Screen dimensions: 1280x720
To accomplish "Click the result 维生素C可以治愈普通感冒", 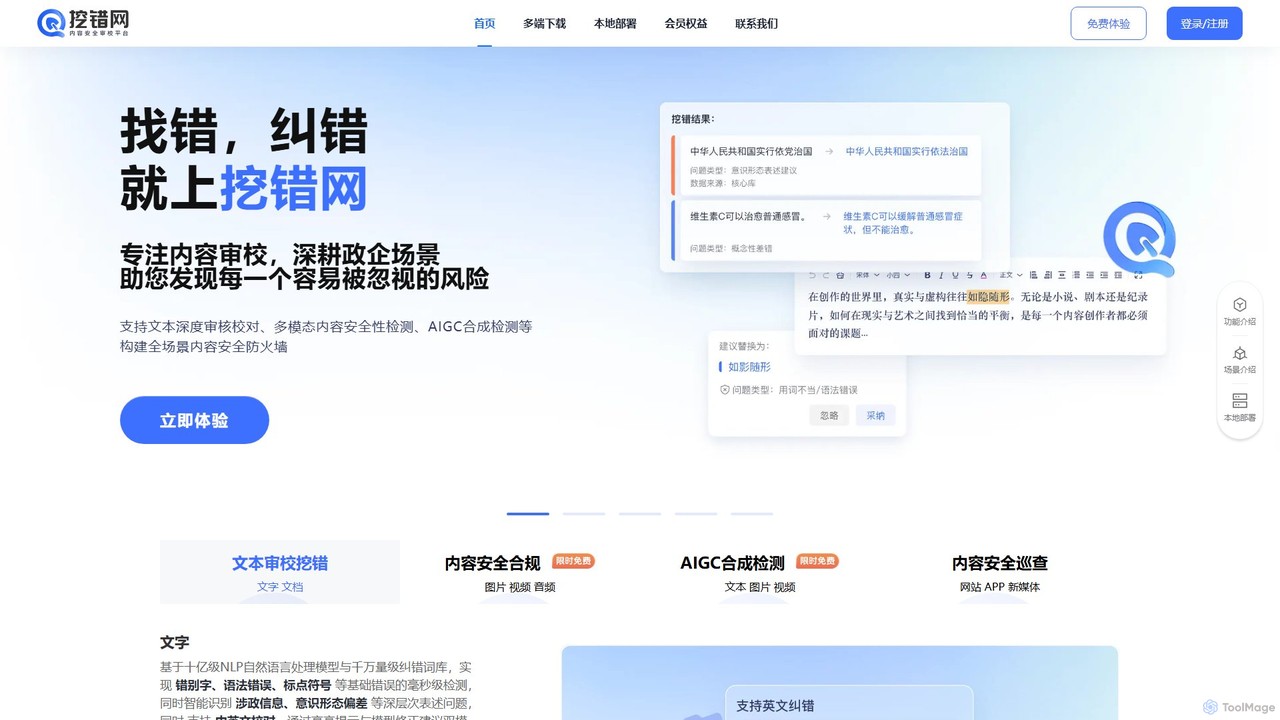I will click(x=749, y=216).
